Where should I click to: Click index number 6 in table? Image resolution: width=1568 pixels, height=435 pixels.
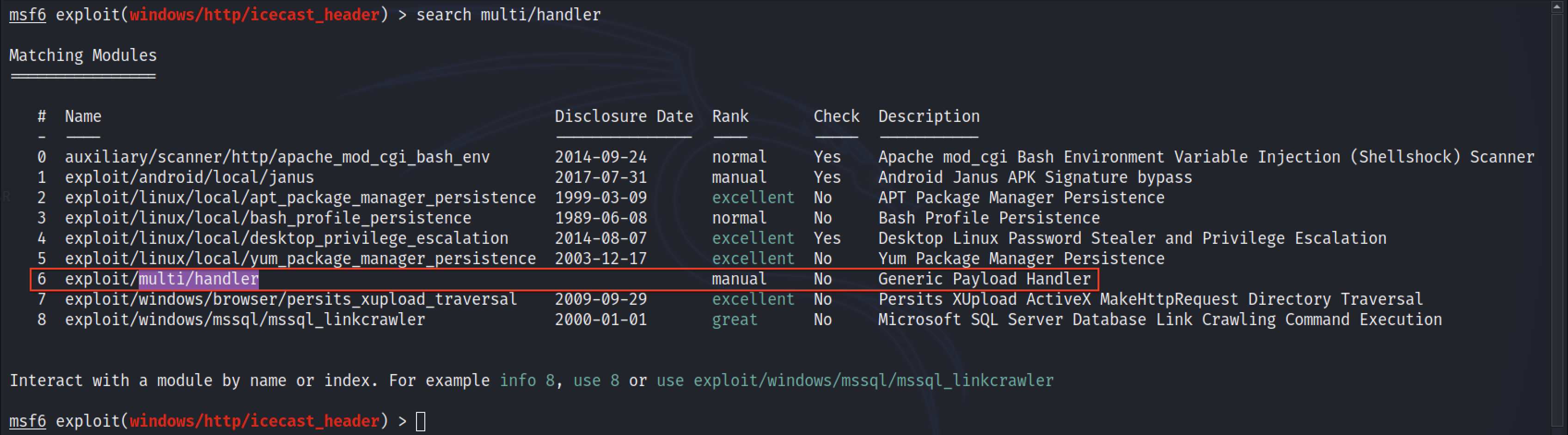pos(42,279)
